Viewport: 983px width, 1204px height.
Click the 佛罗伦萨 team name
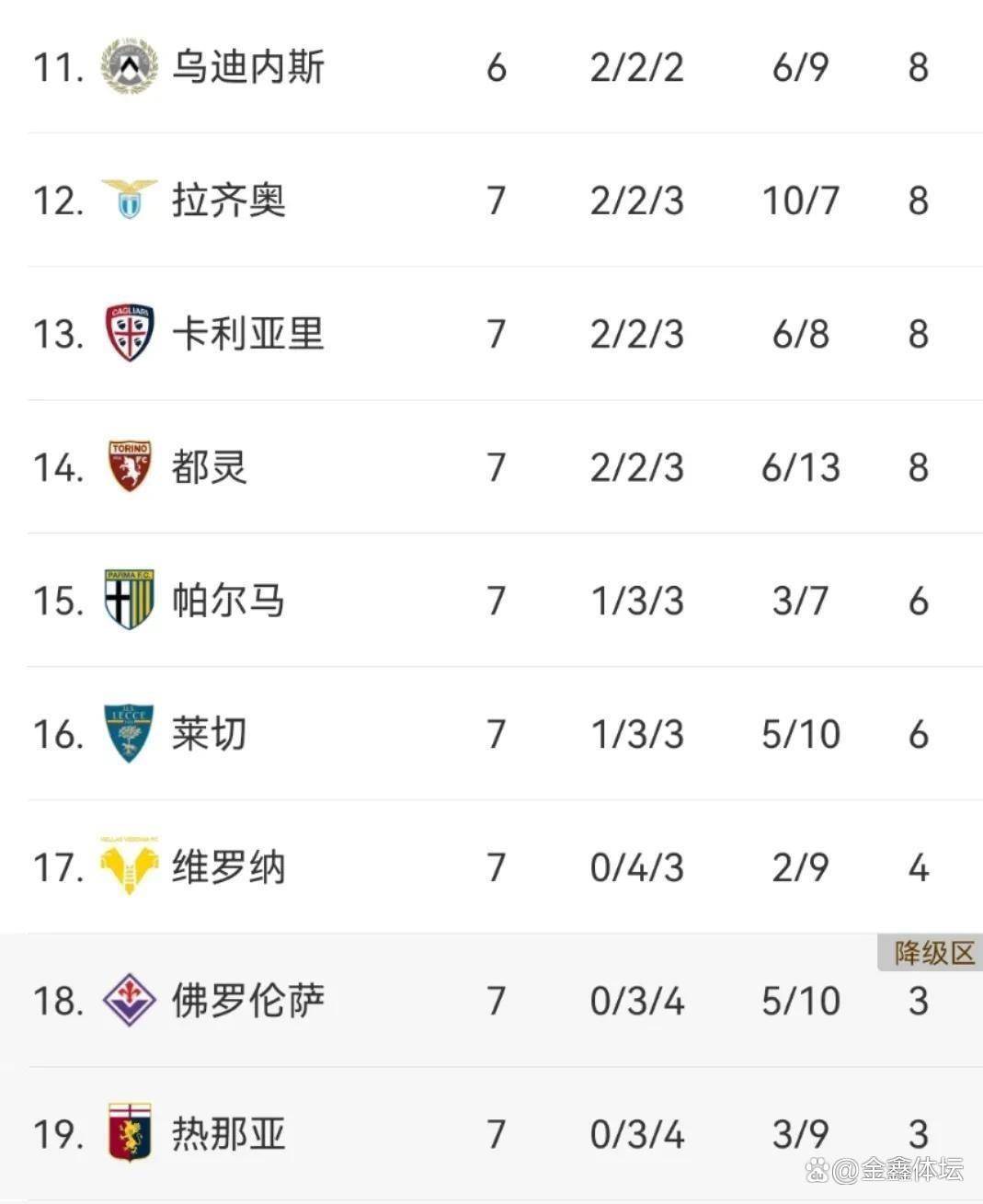click(248, 1001)
